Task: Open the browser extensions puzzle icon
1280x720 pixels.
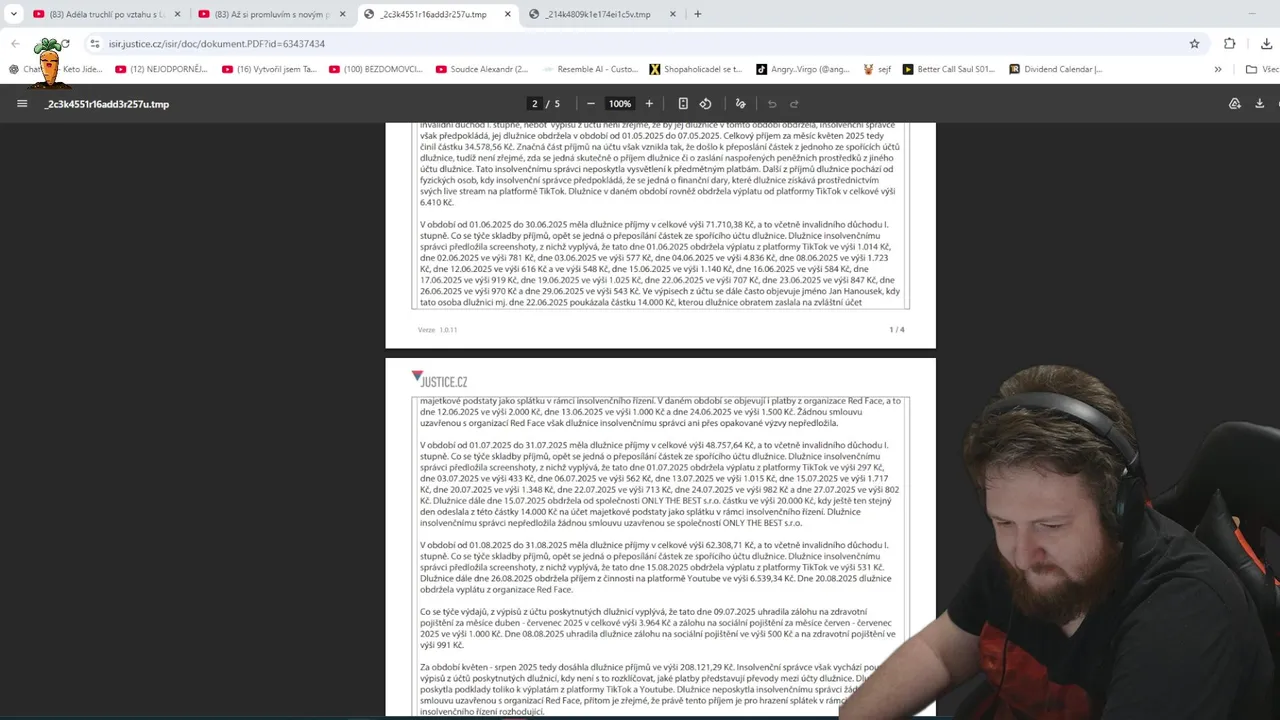Action: (1230, 44)
